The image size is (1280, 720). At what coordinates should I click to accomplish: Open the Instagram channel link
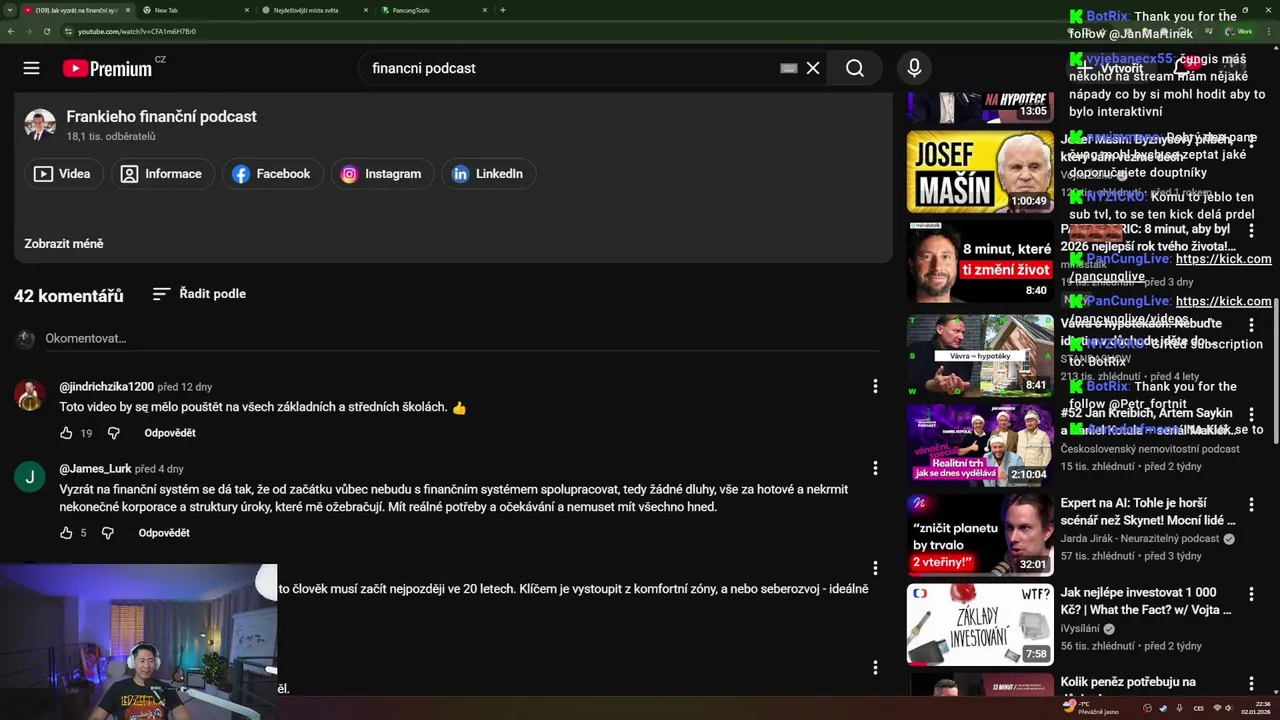click(x=382, y=174)
